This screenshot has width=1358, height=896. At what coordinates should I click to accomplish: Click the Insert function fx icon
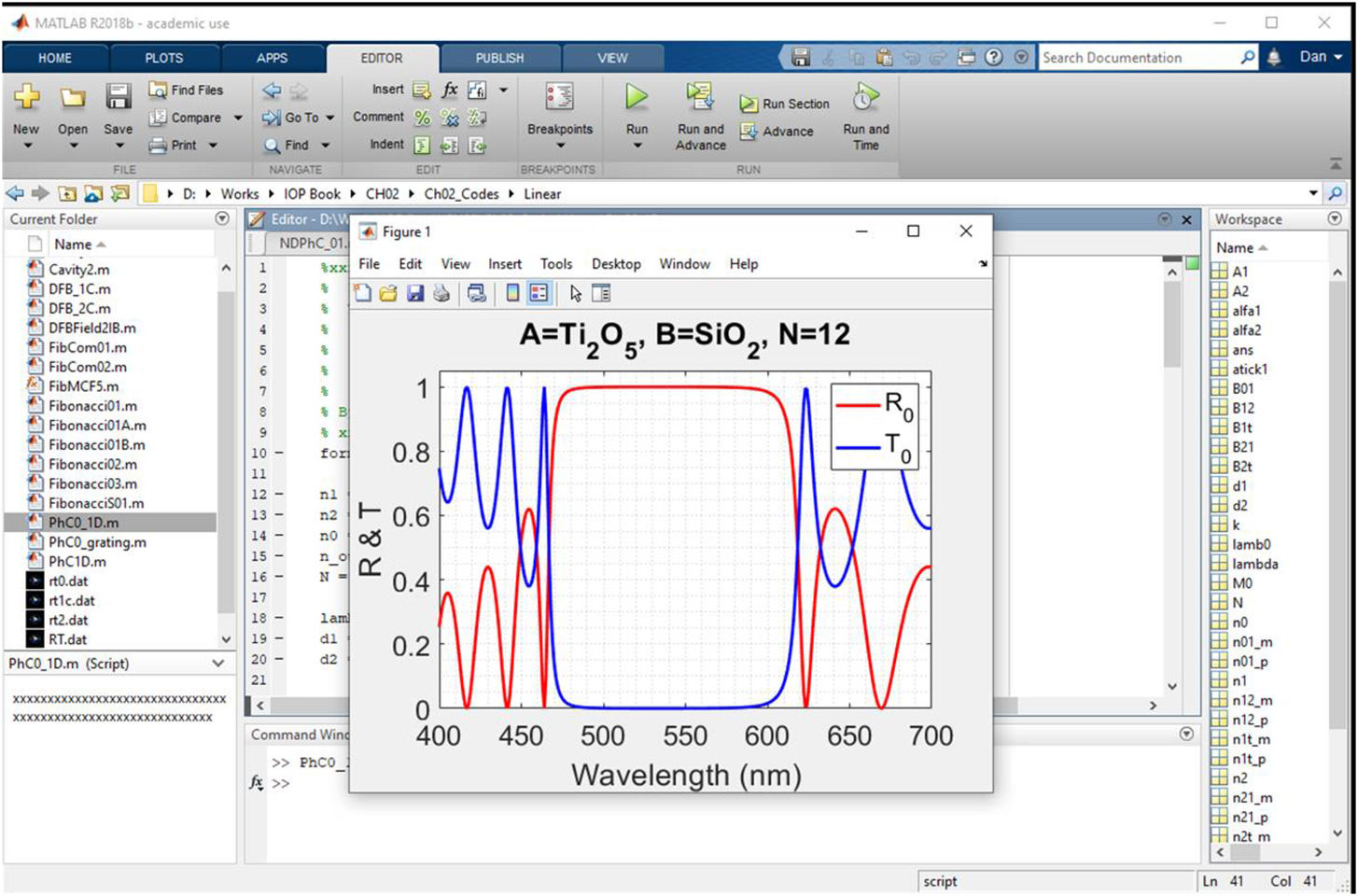pyautogui.click(x=450, y=90)
